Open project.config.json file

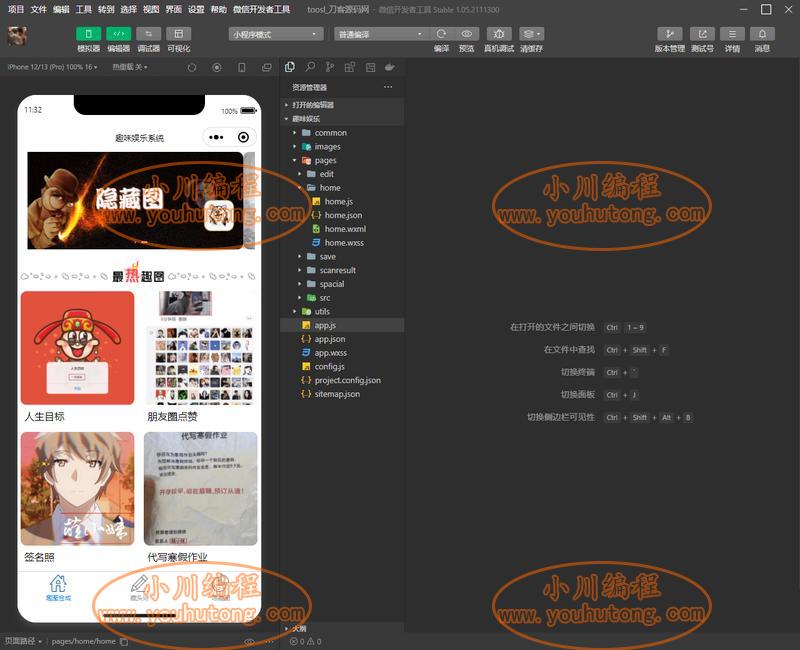(342, 381)
